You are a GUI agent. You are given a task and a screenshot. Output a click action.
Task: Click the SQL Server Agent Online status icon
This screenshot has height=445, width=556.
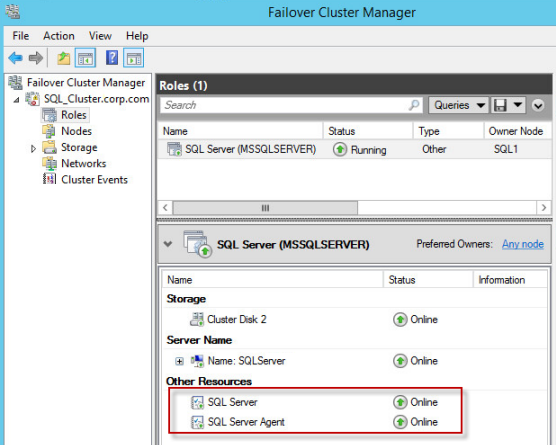point(400,422)
